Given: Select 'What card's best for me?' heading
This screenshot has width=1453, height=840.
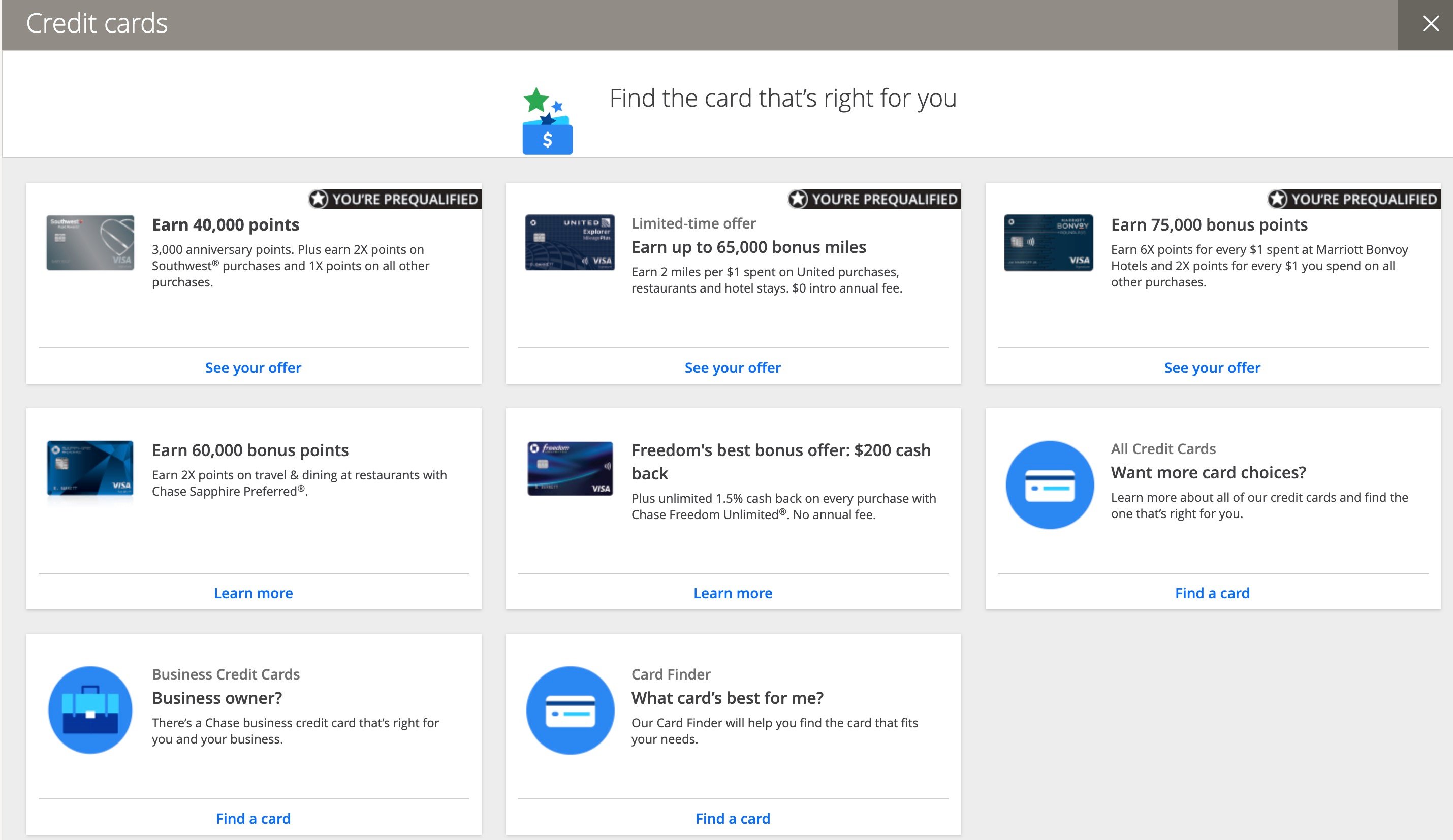Looking at the screenshot, I should pos(727,698).
